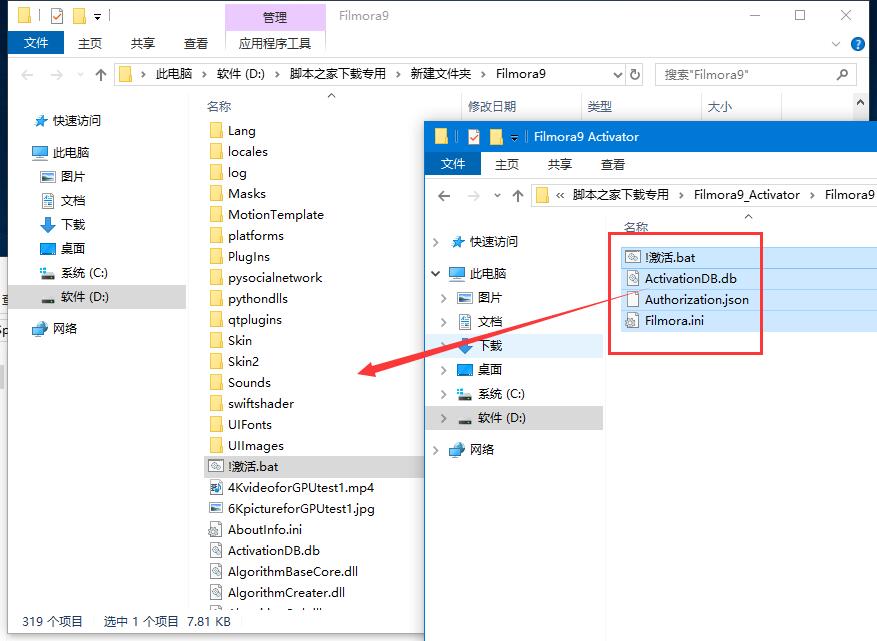This screenshot has width=877, height=641.
Task: Select !激活.bat in the Filmora9 folder
Action: coord(253,466)
